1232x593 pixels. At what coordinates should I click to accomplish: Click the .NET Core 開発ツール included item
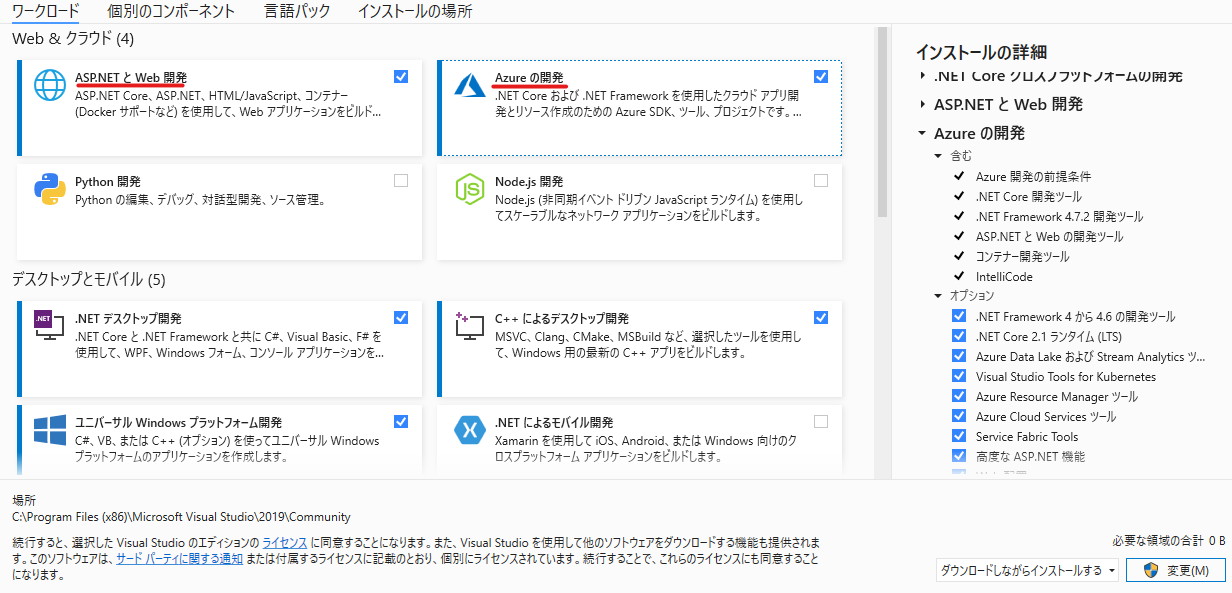(x=1029, y=196)
